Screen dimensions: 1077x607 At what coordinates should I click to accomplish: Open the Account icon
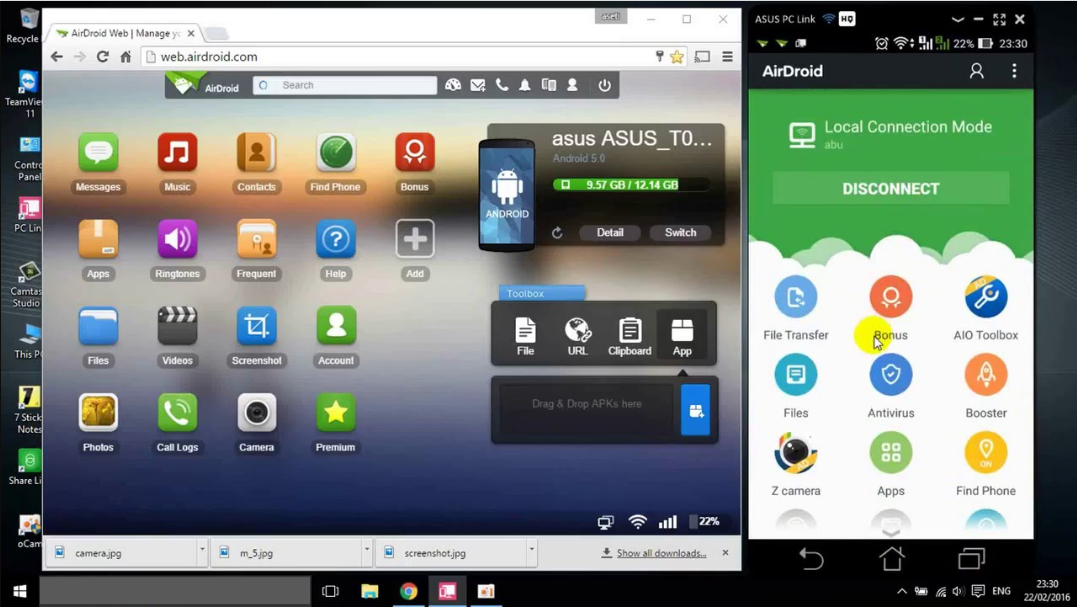click(x=335, y=326)
